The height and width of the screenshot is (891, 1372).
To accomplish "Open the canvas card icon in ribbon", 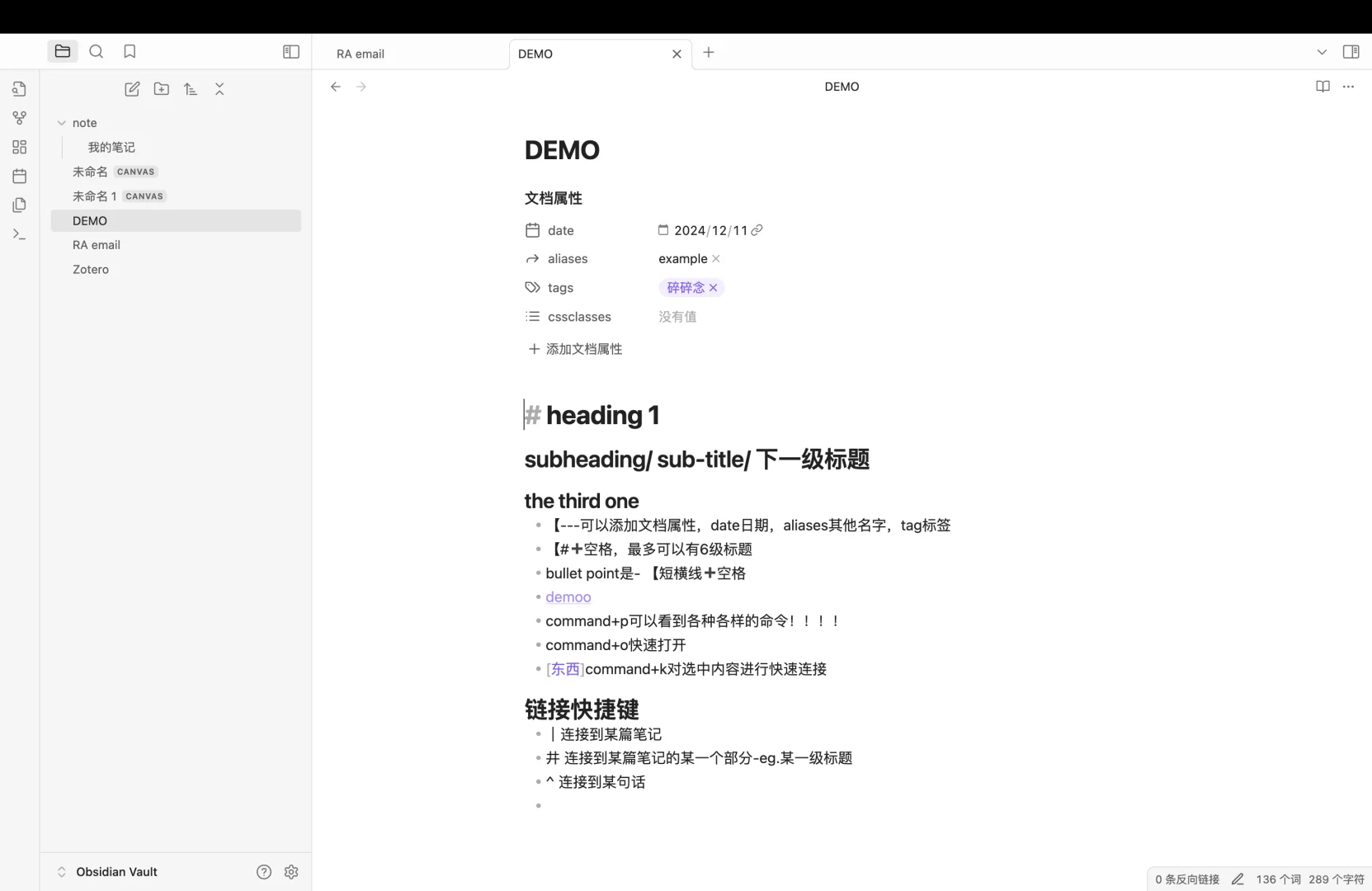I will point(19,147).
